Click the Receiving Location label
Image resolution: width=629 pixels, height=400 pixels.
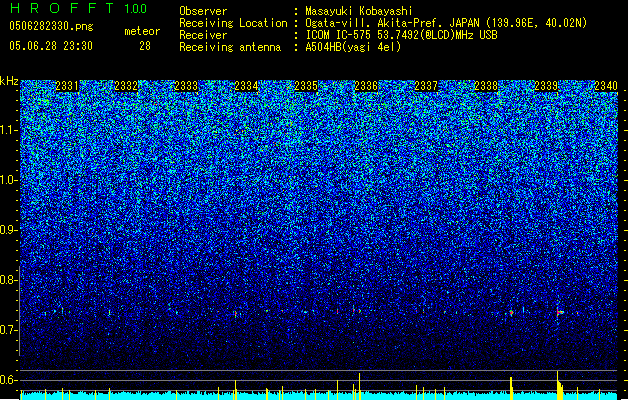click(233, 23)
